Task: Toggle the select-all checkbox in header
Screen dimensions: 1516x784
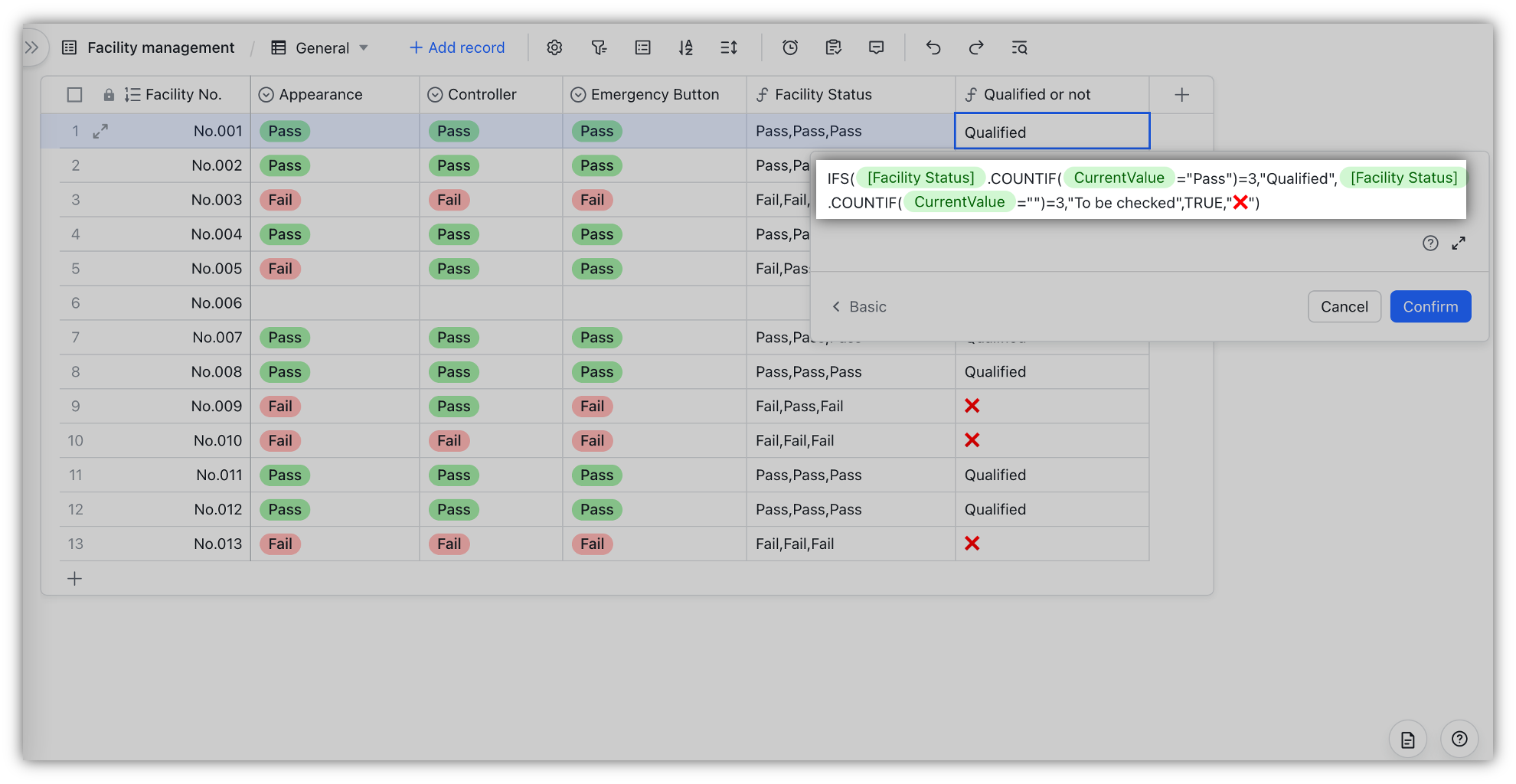Action: click(x=74, y=93)
